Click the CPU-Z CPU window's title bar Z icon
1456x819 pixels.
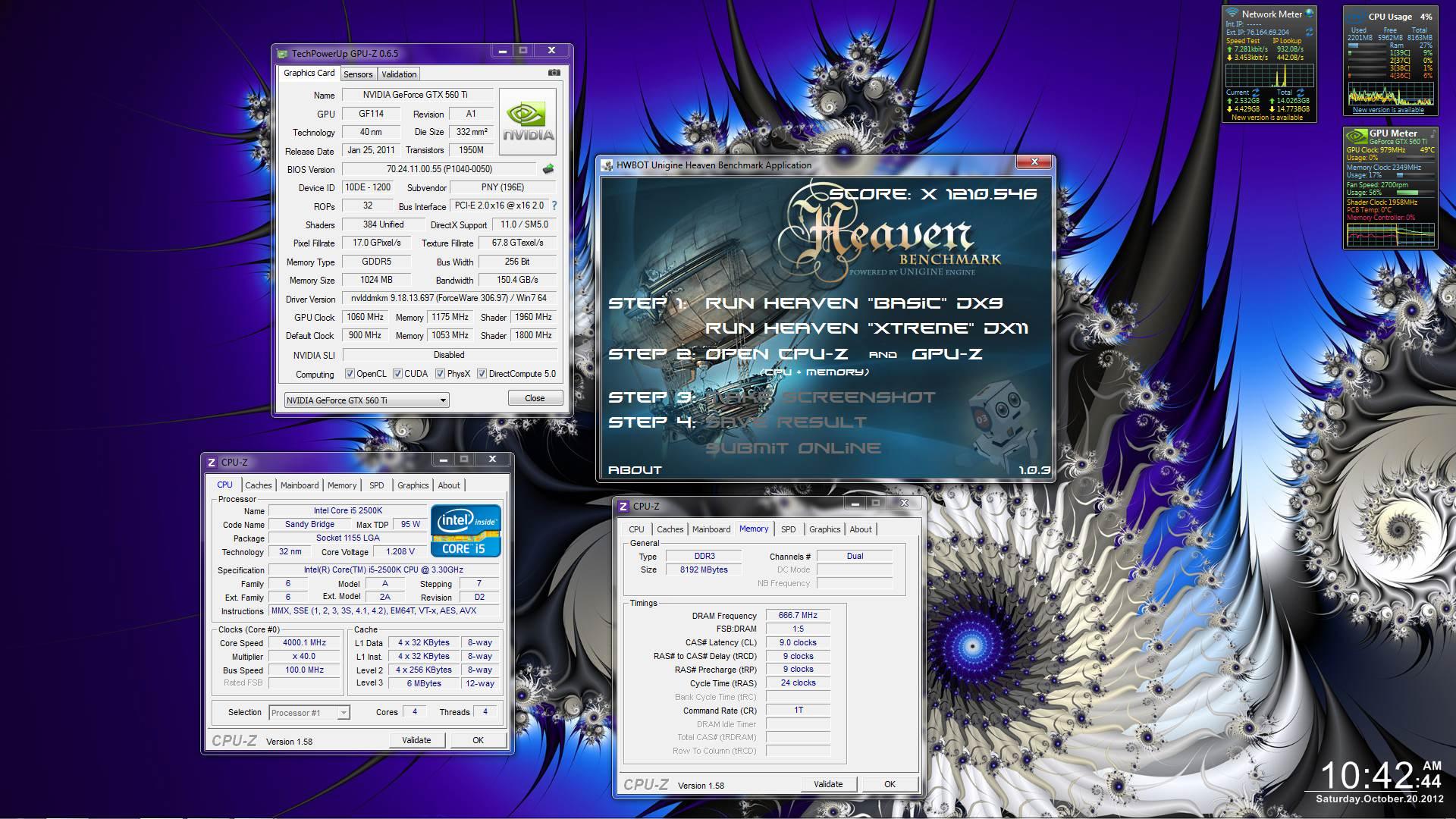pyautogui.click(x=212, y=462)
